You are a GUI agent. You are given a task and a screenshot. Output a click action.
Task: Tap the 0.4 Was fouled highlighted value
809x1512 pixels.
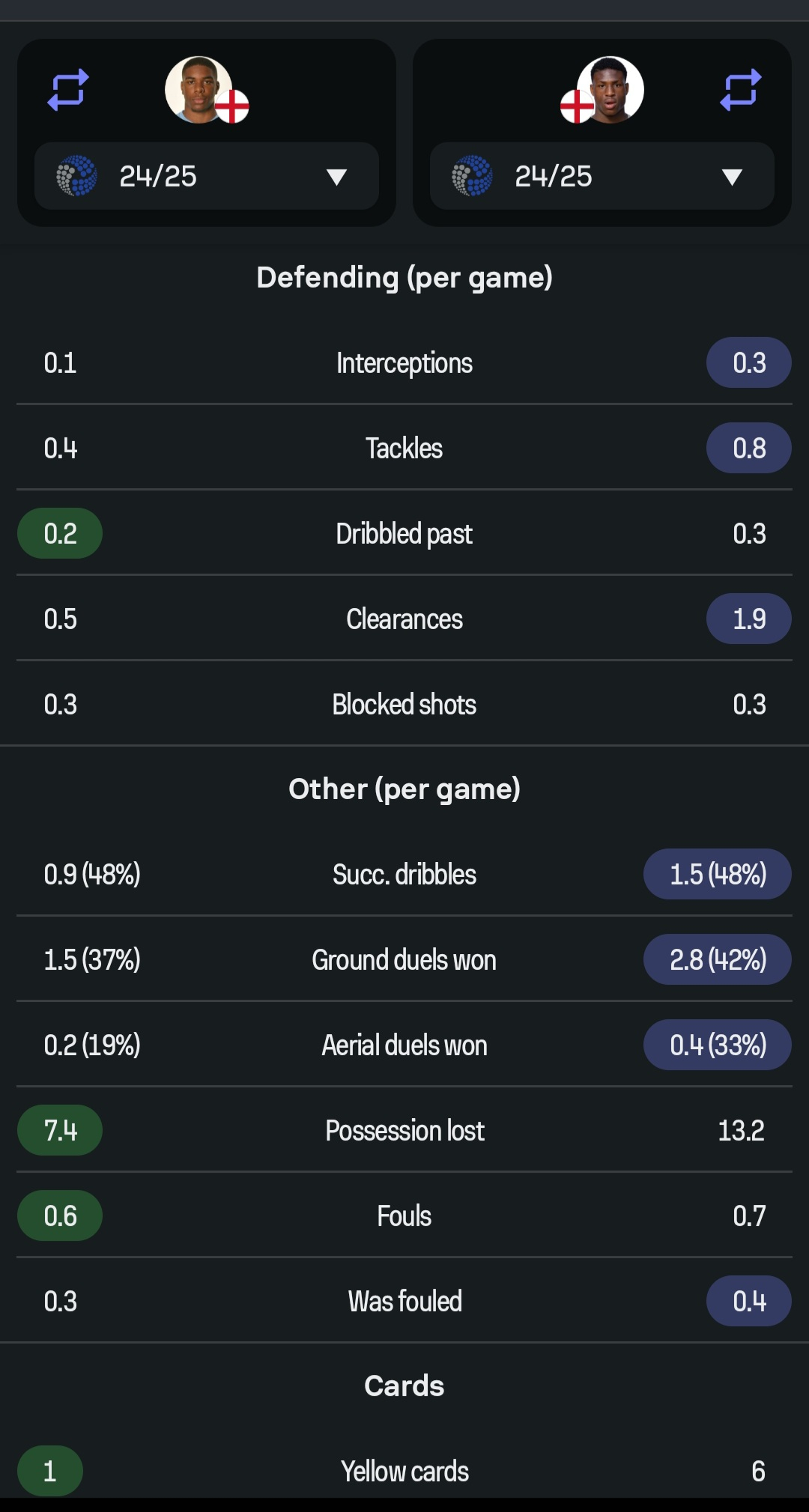pos(749,1301)
